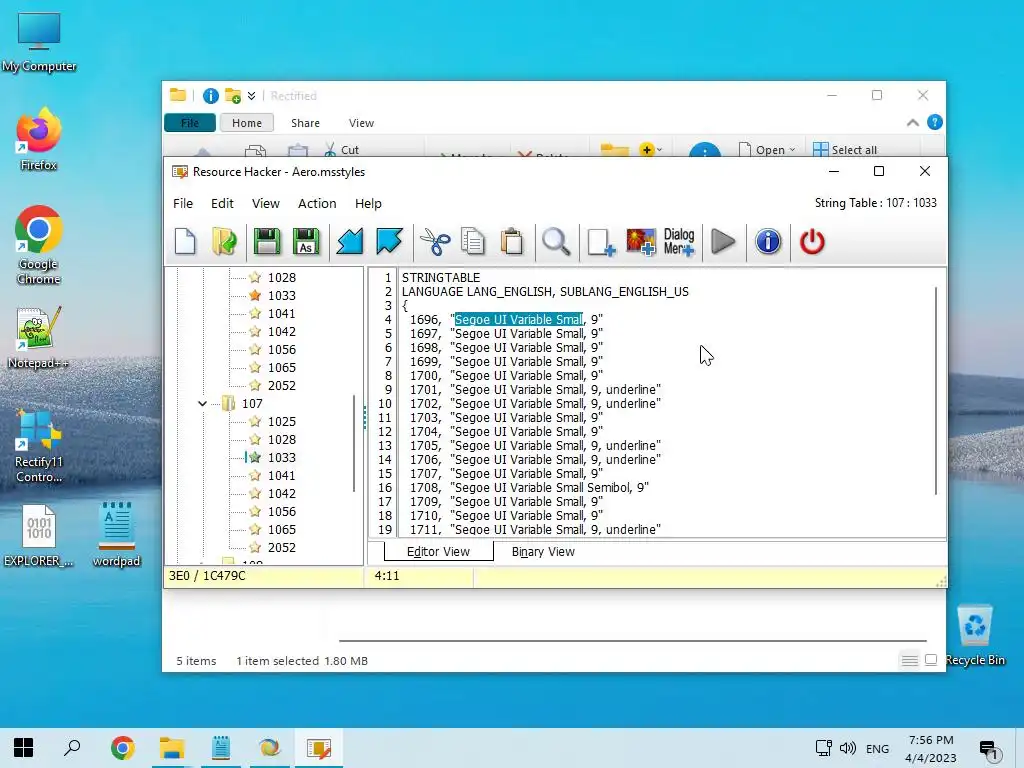Select resource 1033 with orange star in upper group
The width and height of the screenshot is (1024, 768).
pos(281,296)
